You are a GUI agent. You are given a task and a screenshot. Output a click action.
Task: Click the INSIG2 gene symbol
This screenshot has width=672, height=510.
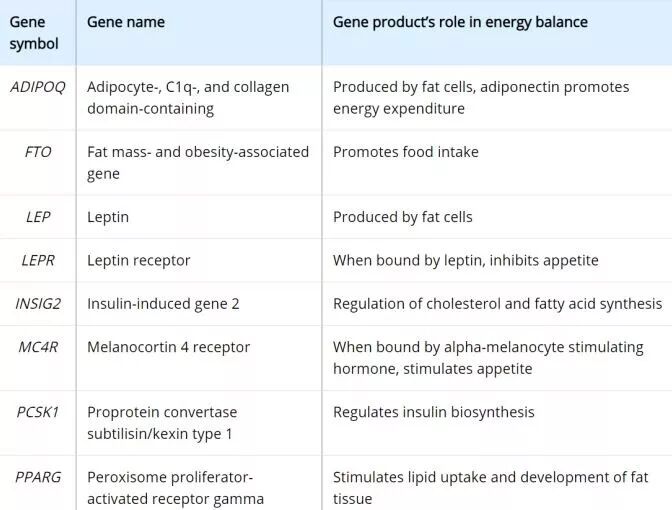click(37, 304)
